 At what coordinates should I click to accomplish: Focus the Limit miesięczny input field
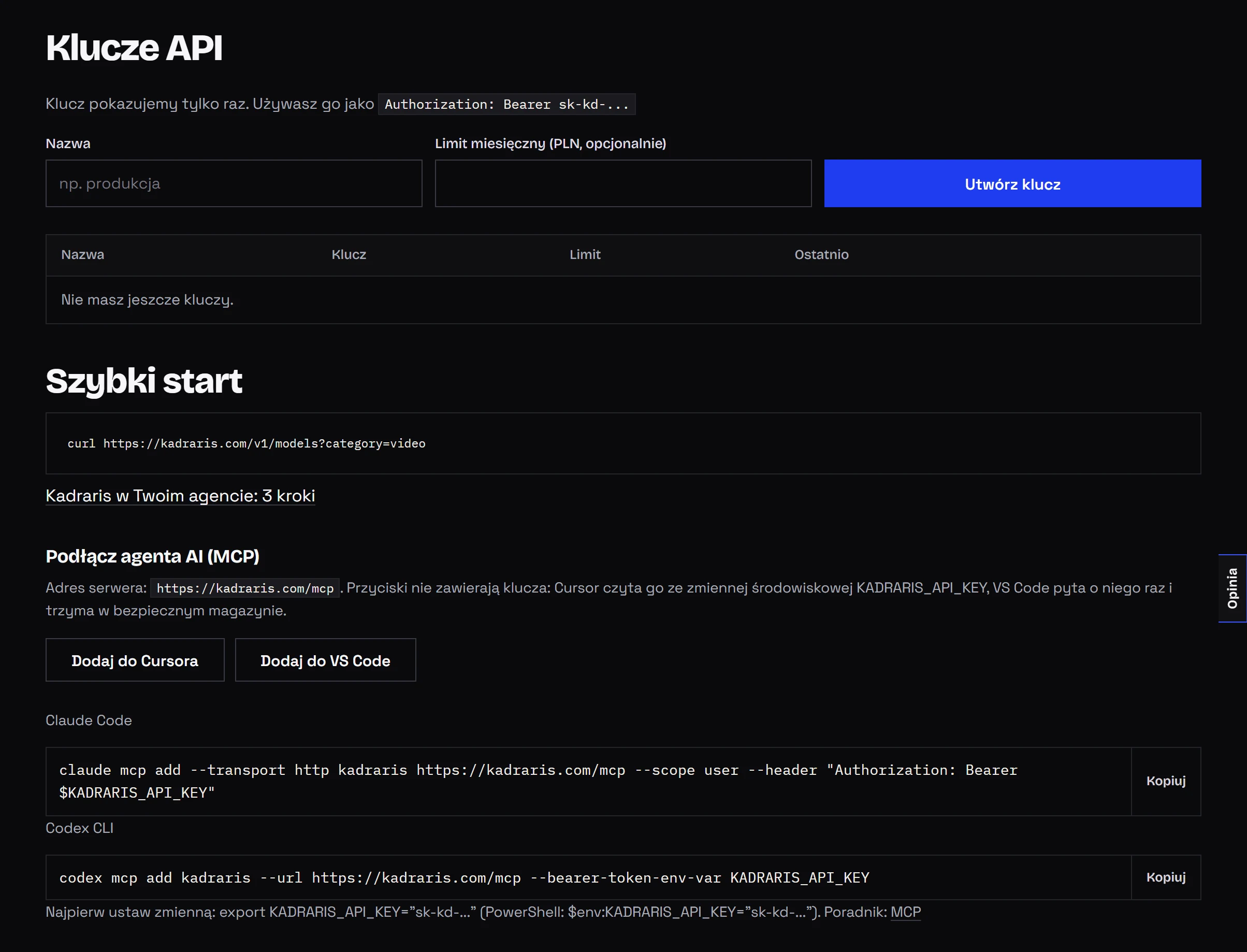tap(622, 183)
